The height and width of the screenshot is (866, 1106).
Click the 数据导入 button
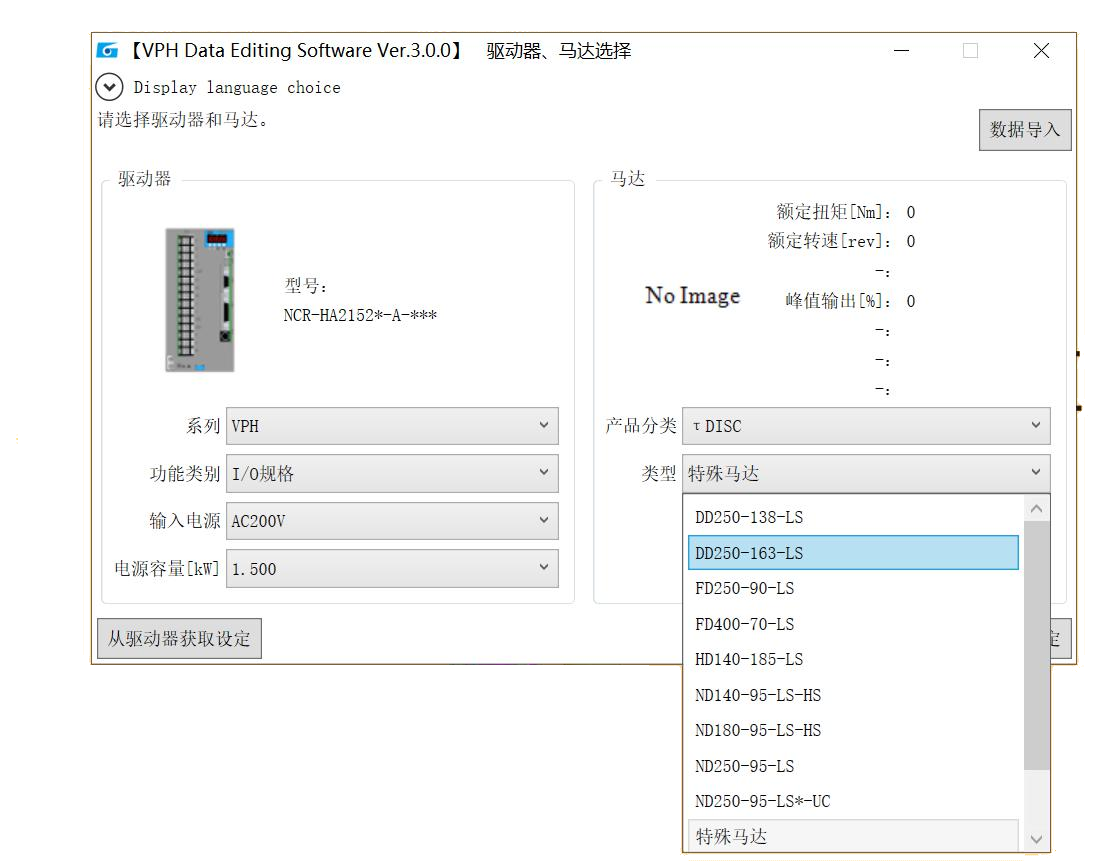pyautogui.click(x=1024, y=130)
